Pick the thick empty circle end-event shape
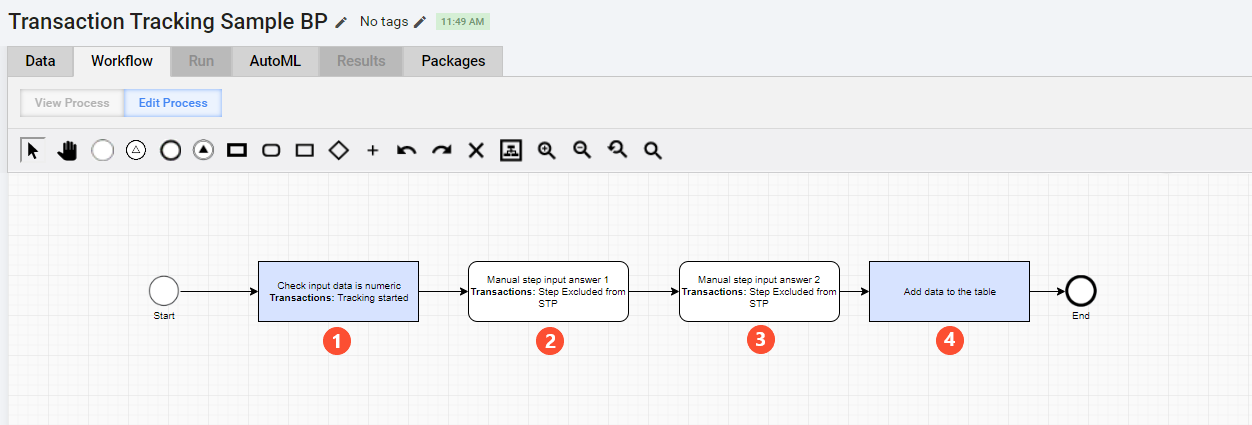Screen dimensions: 1252x425 click(170, 150)
